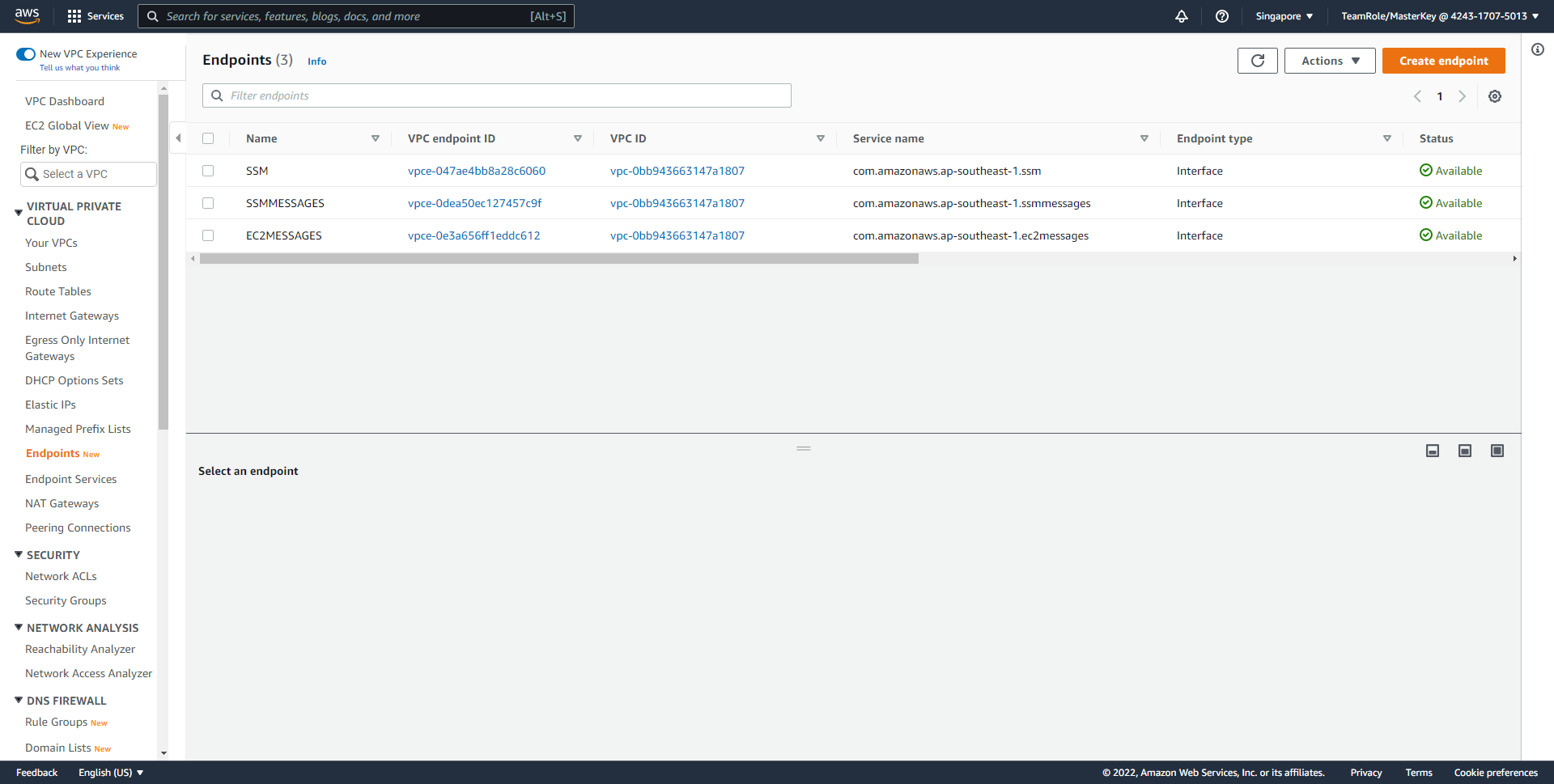Check the SSMMESSAGES endpoint row

tap(208, 203)
